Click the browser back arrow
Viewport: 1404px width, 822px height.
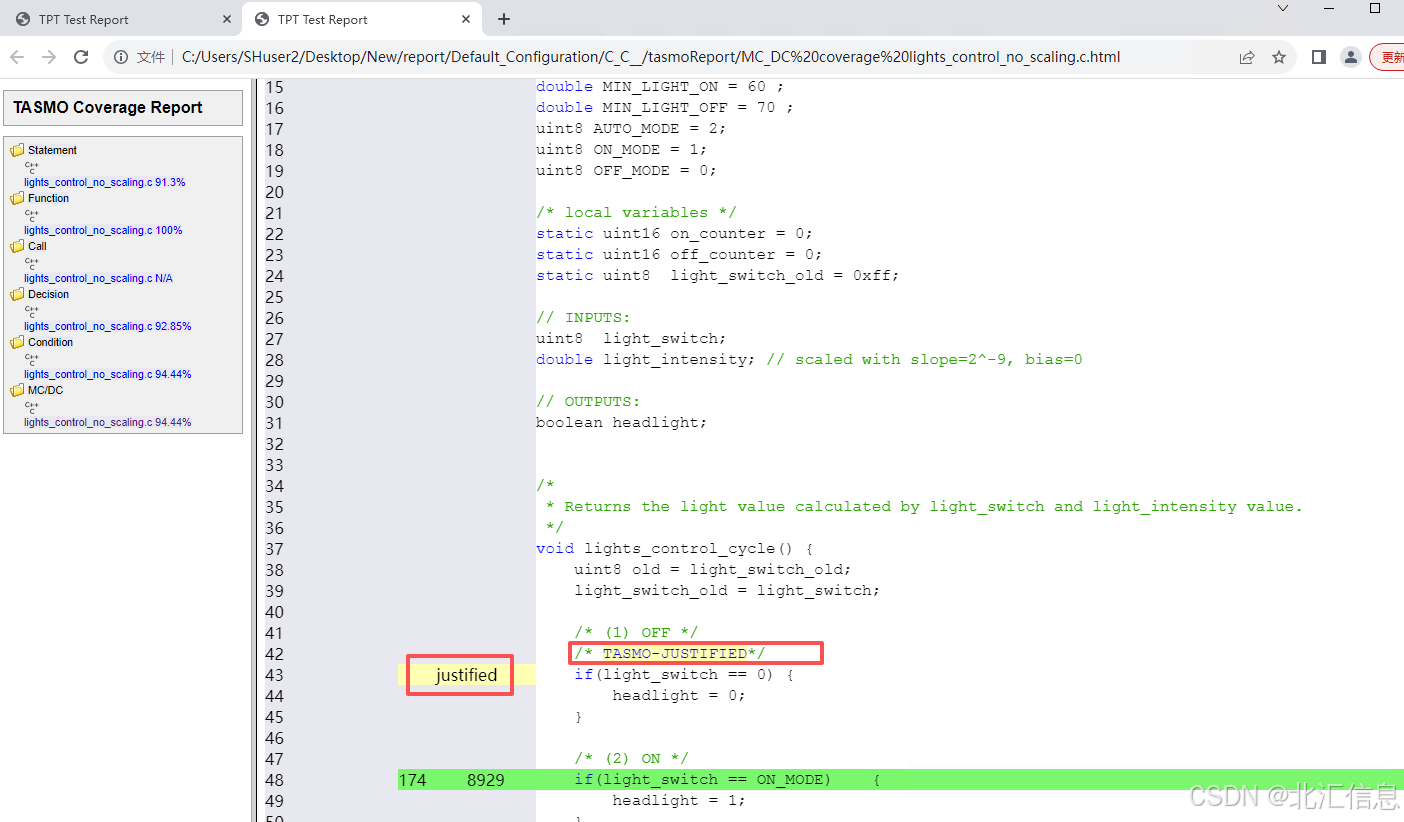click(x=17, y=57)
